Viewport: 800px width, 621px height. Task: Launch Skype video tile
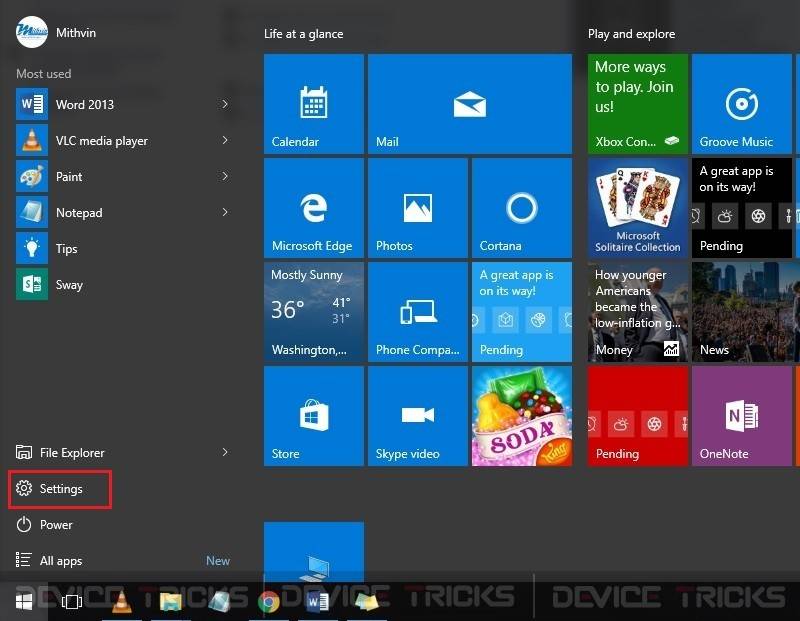click(417, 415)
